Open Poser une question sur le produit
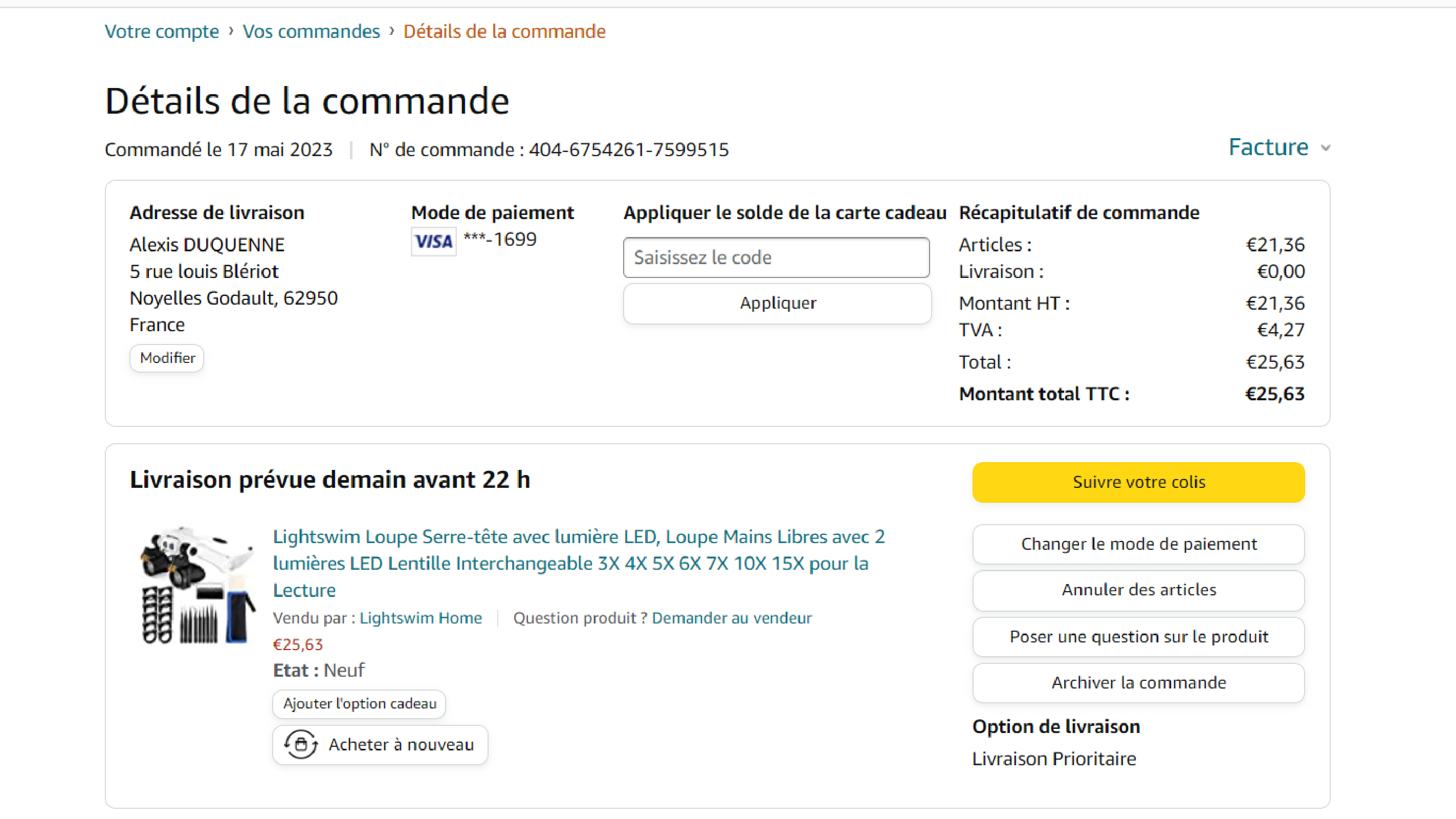The image size is (1456, 819). [x=1138, y=636]
